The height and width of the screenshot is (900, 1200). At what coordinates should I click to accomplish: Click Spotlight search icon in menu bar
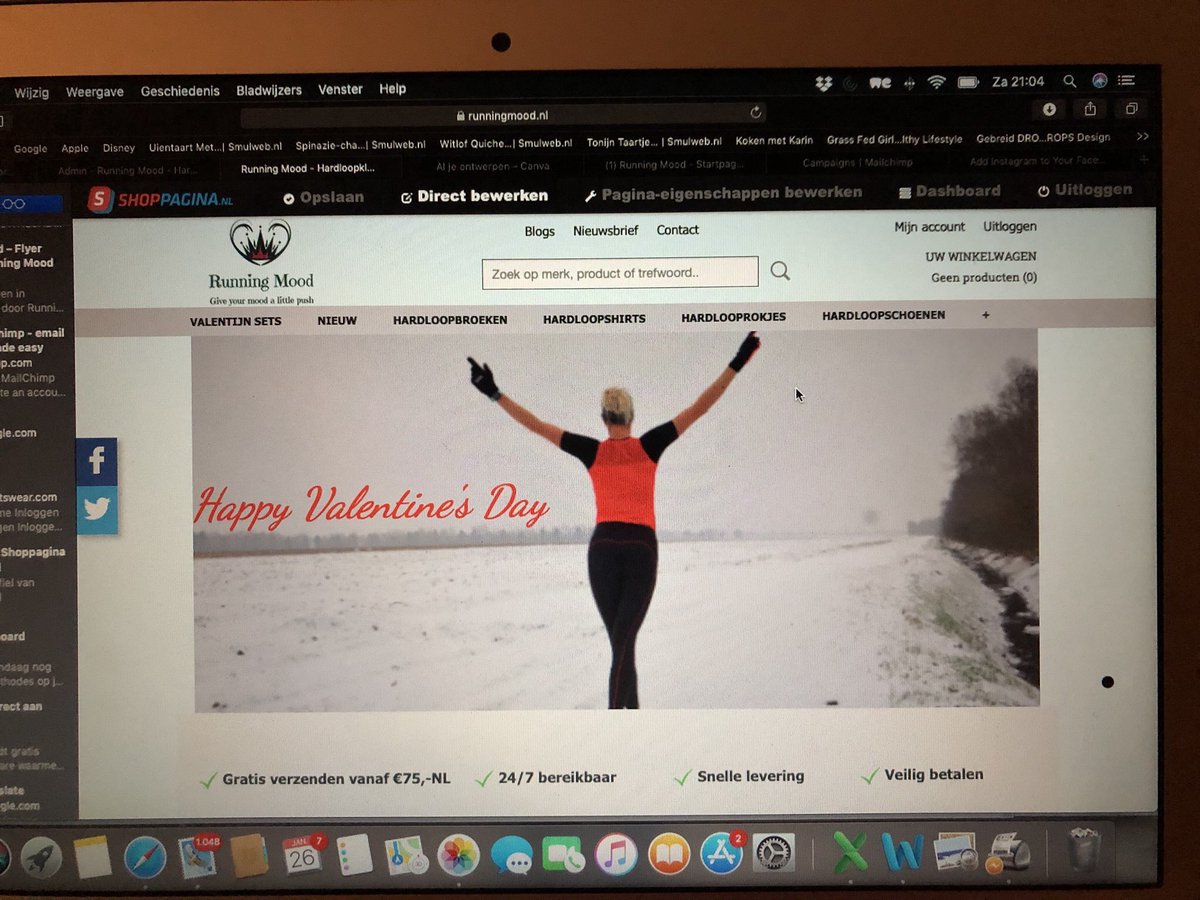click(x=1069, y=81)
